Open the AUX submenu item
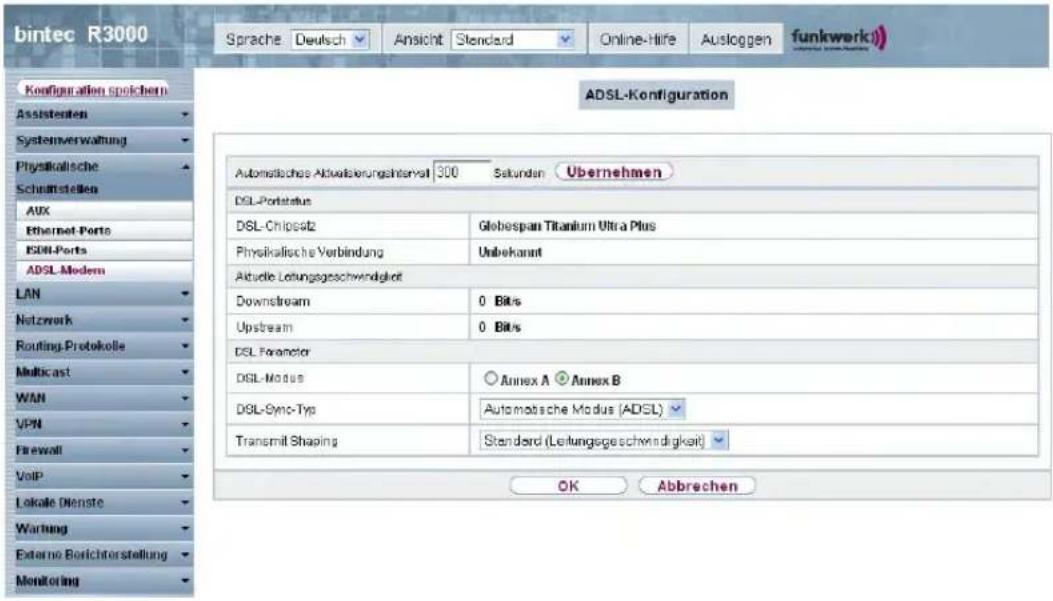This screenshot has height=601, width=1053. (105, 210)
